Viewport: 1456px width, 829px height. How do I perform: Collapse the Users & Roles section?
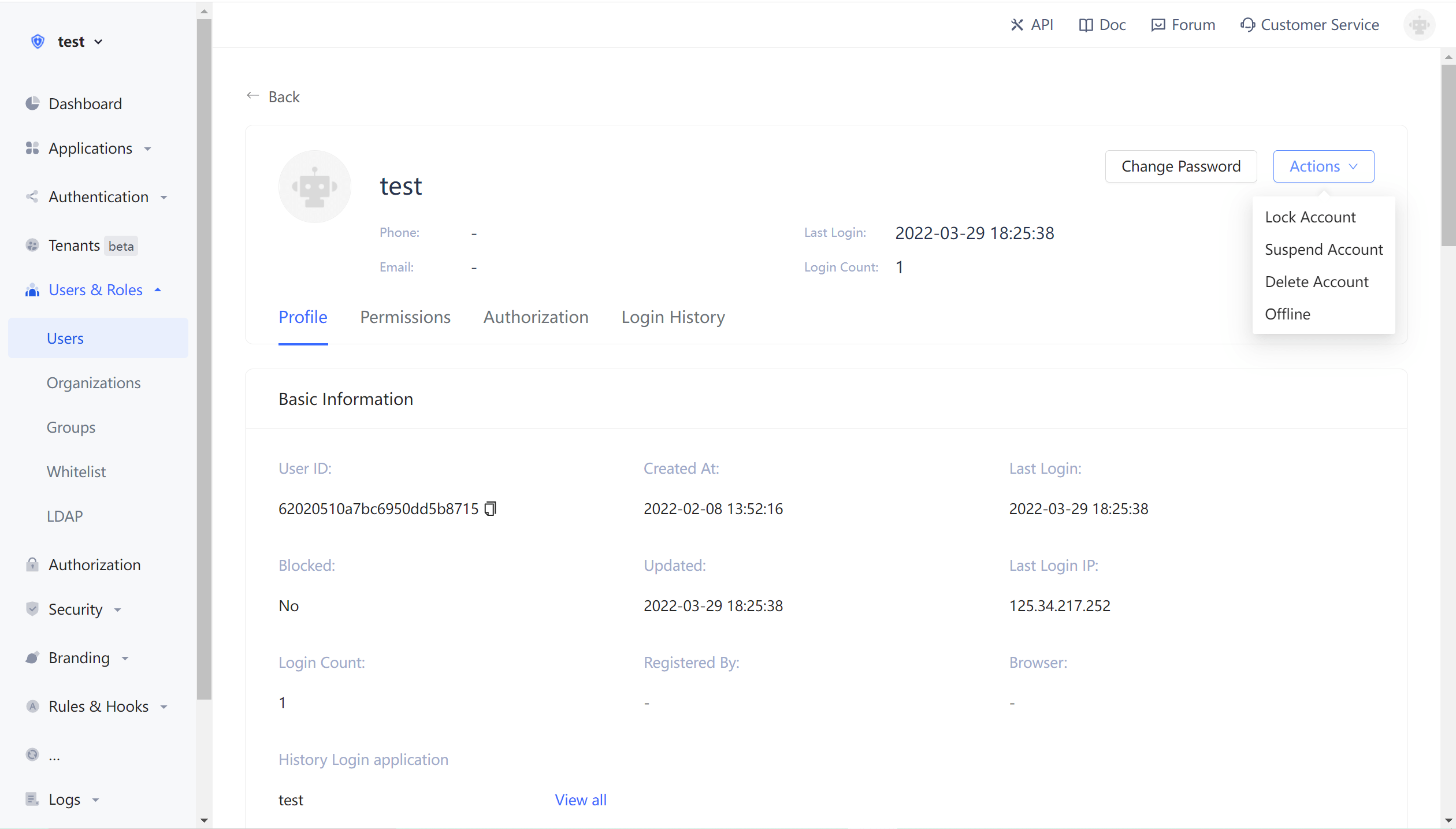tap(95, 290)
